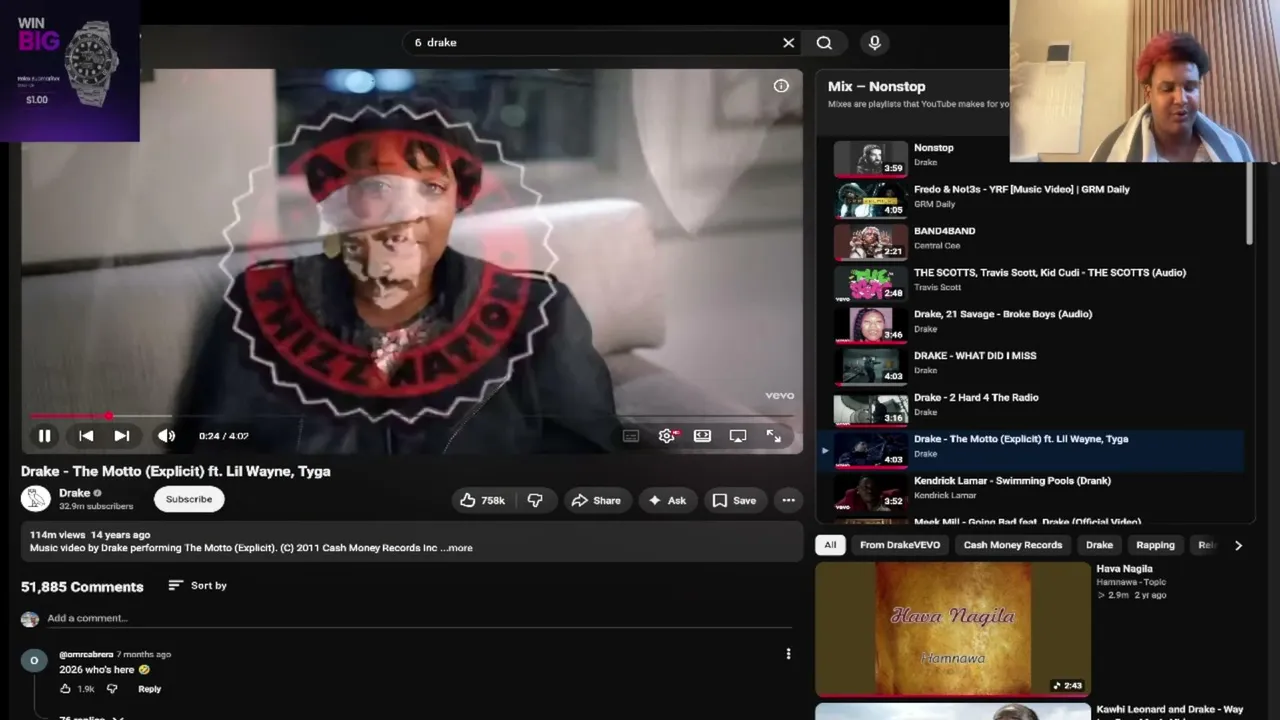Select the Rapping filter chip
Viewport: 1280px width, 720px height.
(x=1155, y=545)
